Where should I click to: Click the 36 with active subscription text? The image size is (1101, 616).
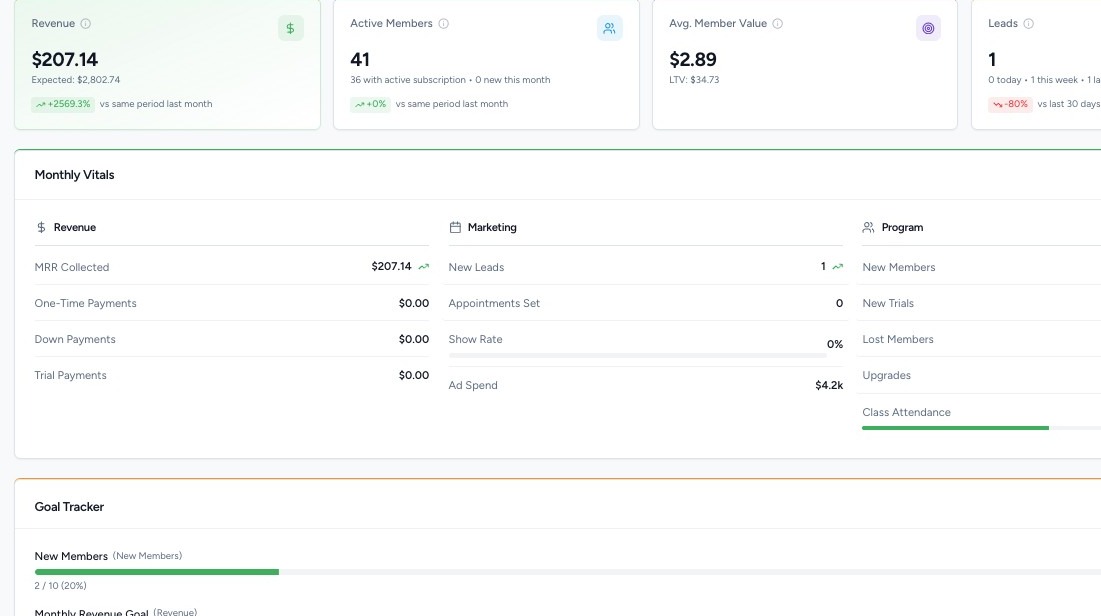[x=408, y=80]
